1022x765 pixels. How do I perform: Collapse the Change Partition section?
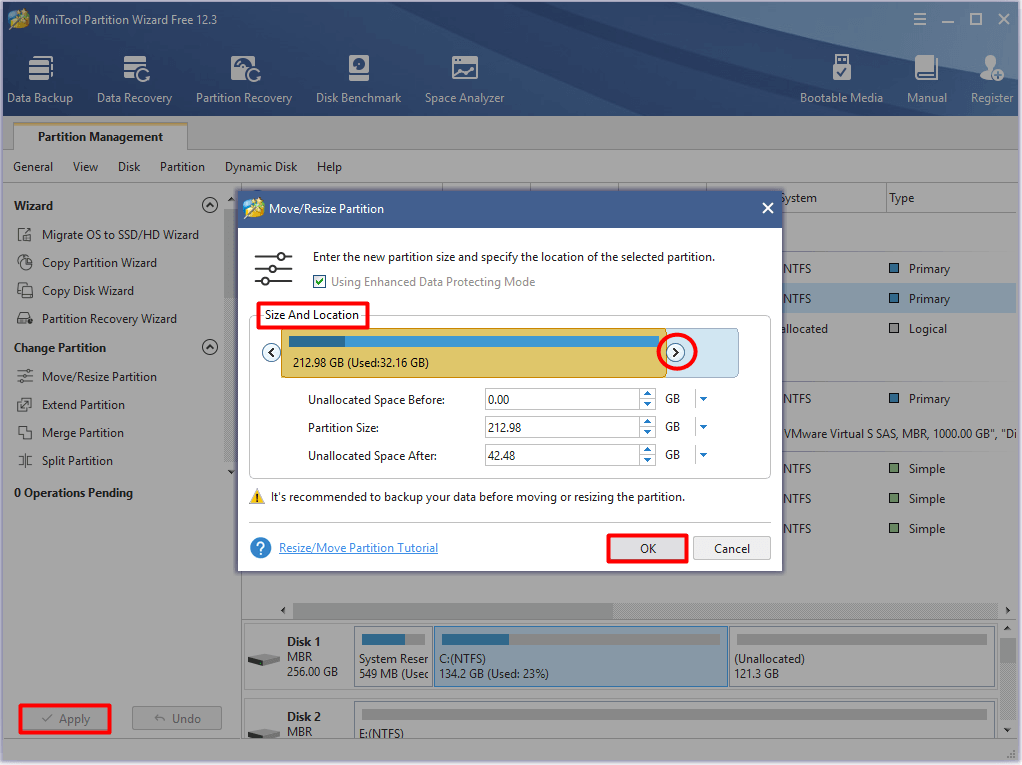210,347
